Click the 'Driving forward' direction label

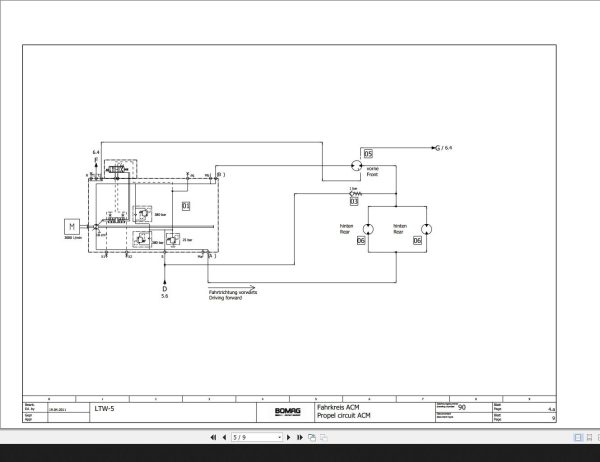tap(225, 298)
